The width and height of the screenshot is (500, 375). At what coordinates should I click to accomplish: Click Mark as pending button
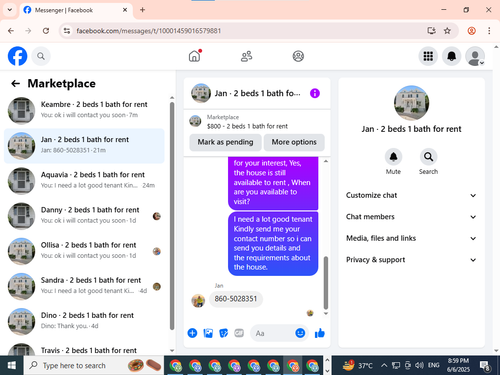click(x=225, y=142)
